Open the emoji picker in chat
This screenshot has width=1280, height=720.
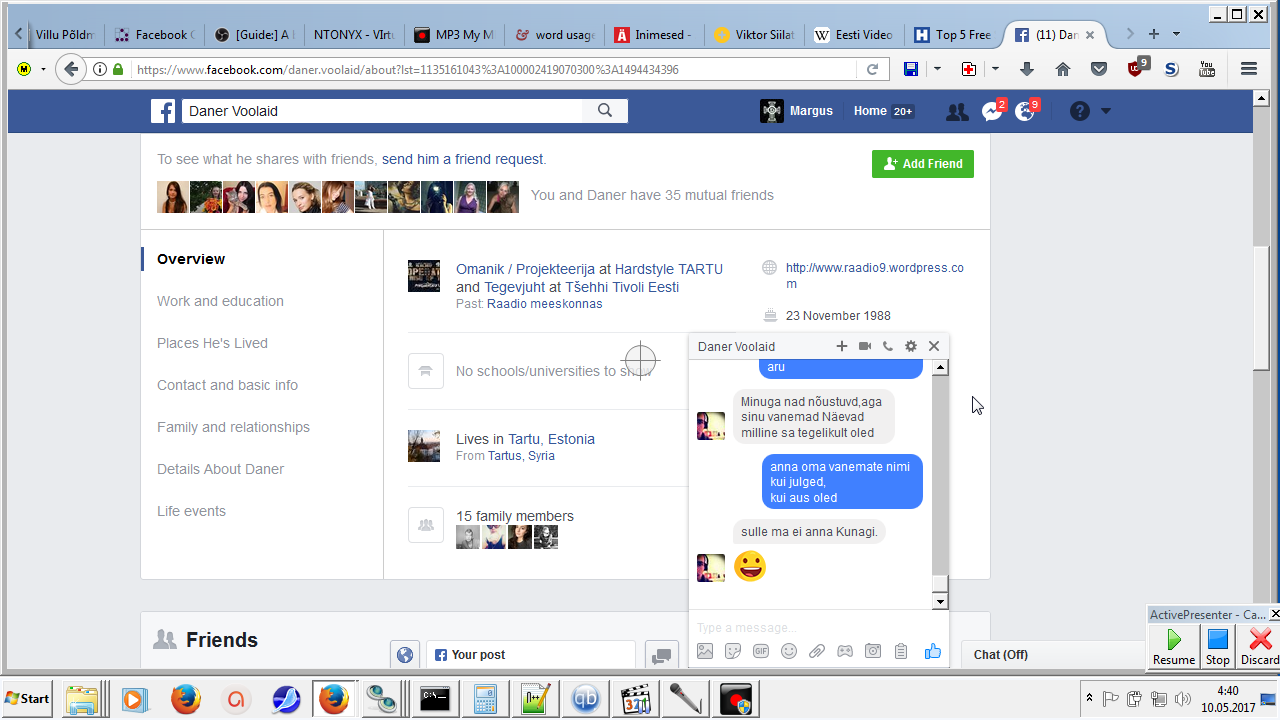click(x=789, y=651)
